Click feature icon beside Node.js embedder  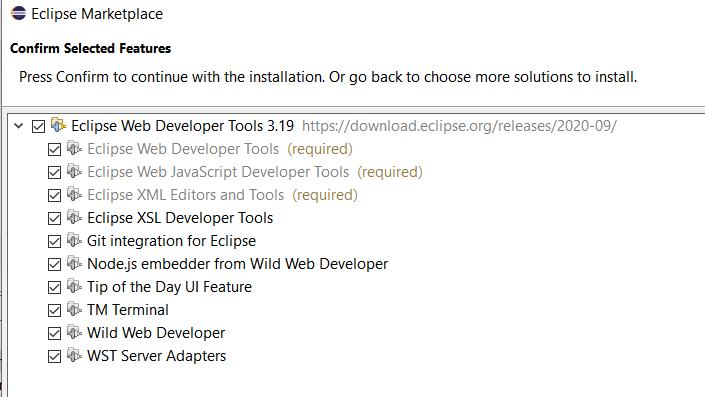[74, 263]
